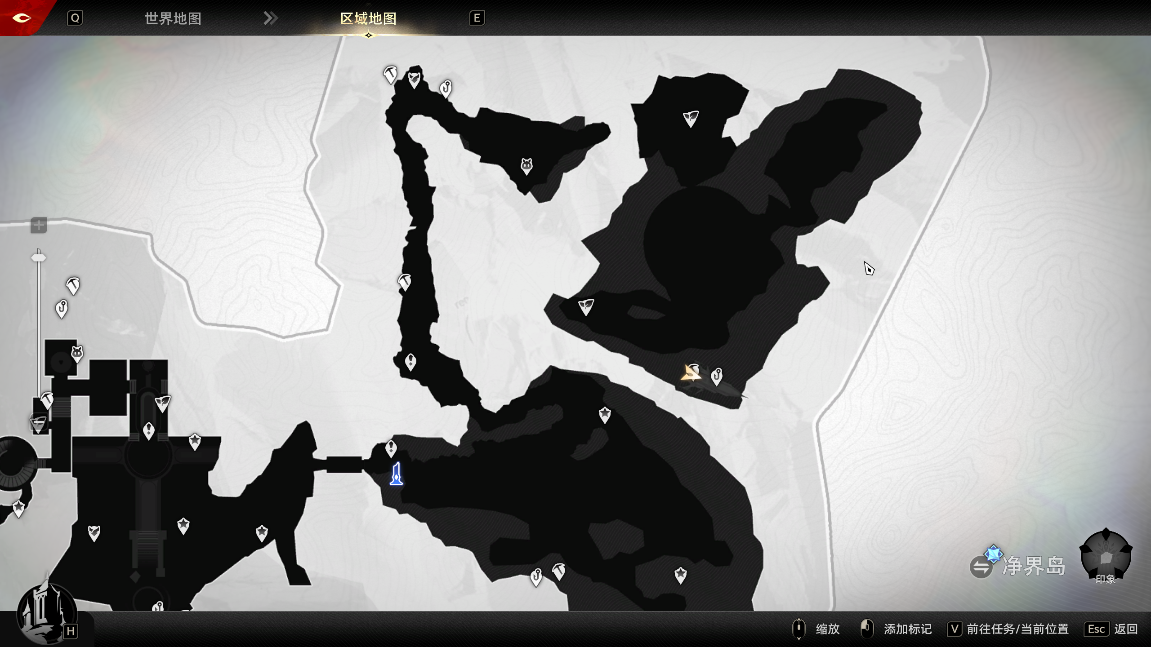Select the marker in the top black region

pos(690,119)
